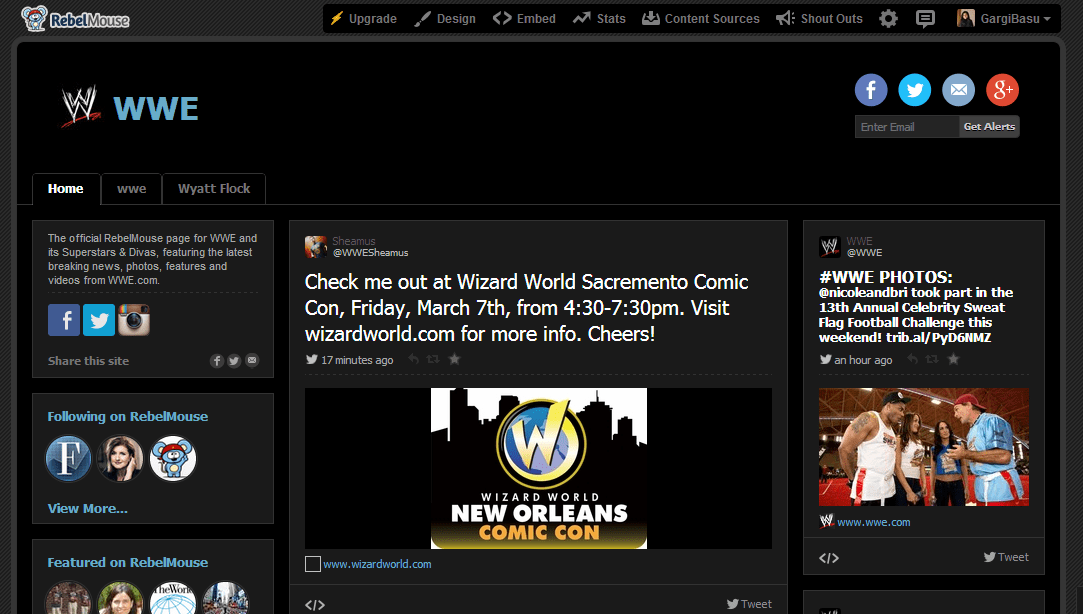Click the large Facebook circle icon
Viewport: 1083px width, 614px height.
point(871,90)
